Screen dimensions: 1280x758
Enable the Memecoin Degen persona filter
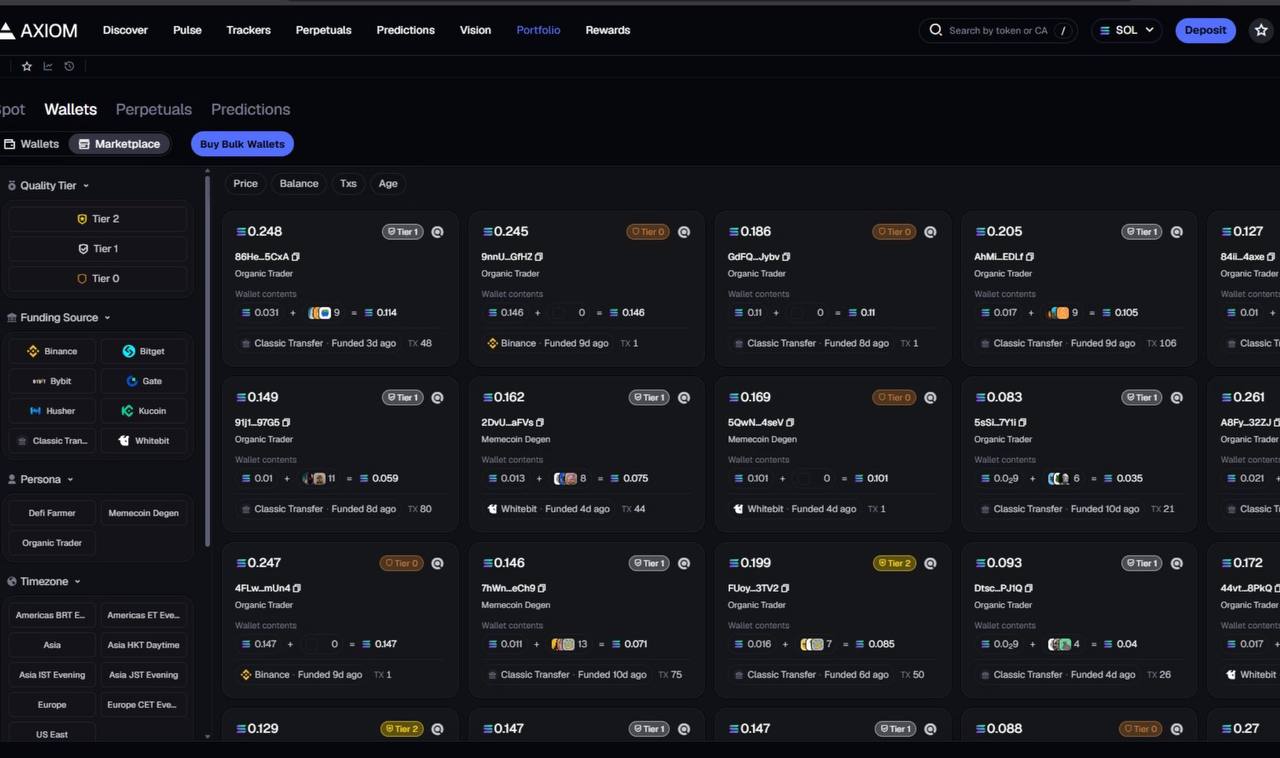[x=144, y=513]
